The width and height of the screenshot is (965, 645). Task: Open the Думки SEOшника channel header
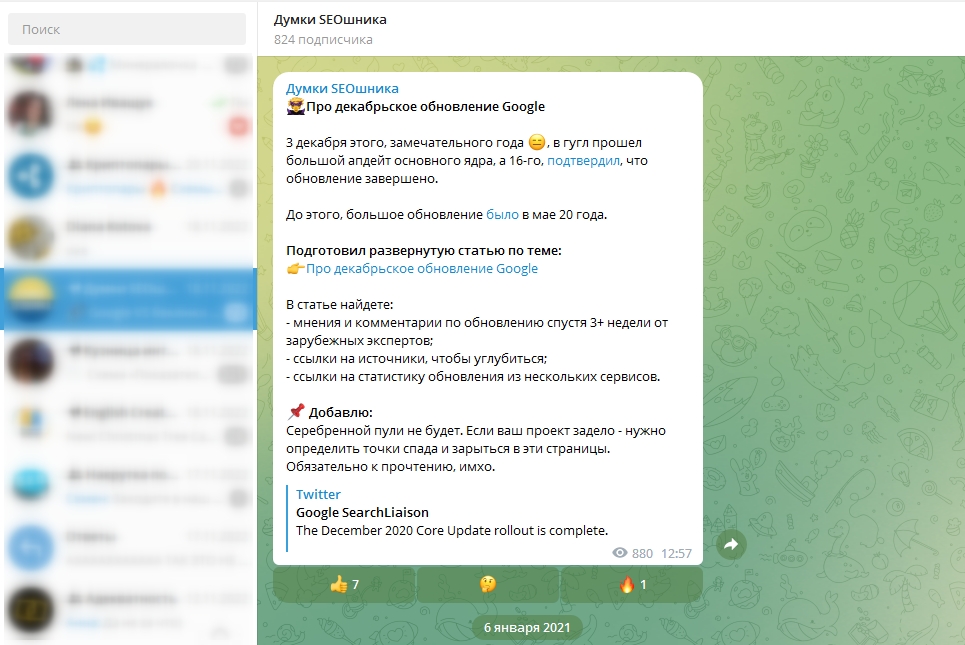330,20
